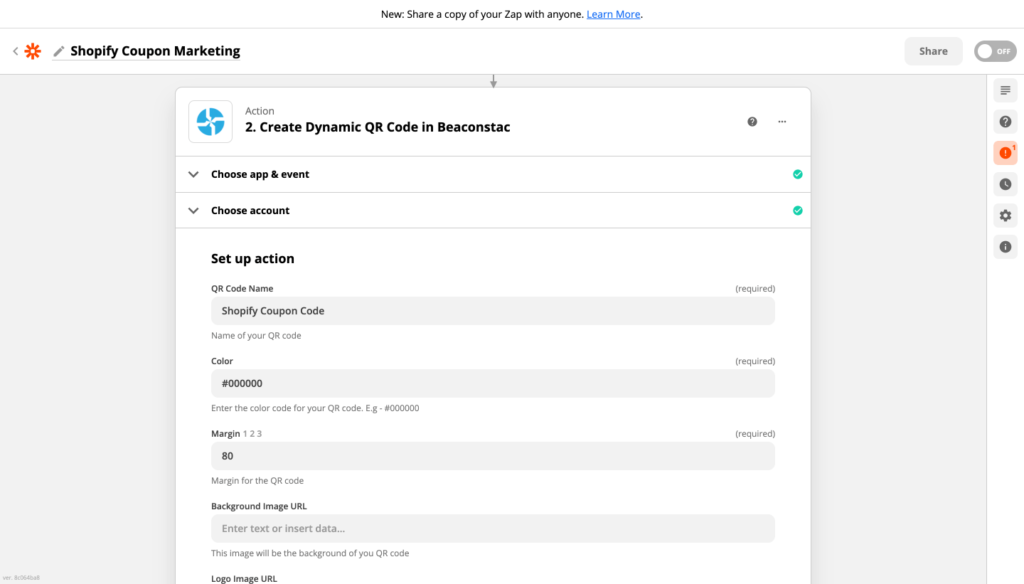Click the question mark beside the step title
The image size is (1024, 584).
coord(752,121)
